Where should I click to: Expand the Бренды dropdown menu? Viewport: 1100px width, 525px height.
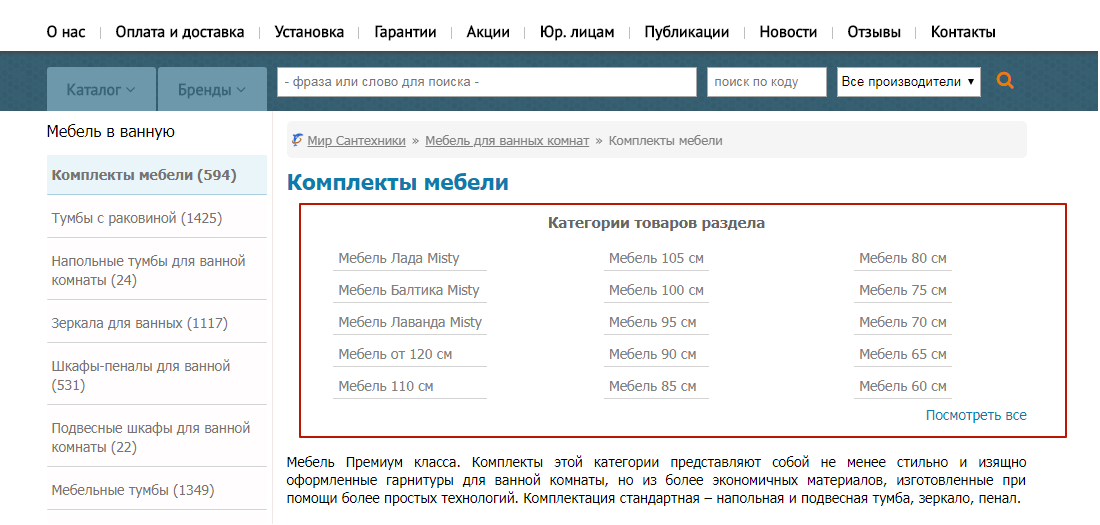(212, 89)
